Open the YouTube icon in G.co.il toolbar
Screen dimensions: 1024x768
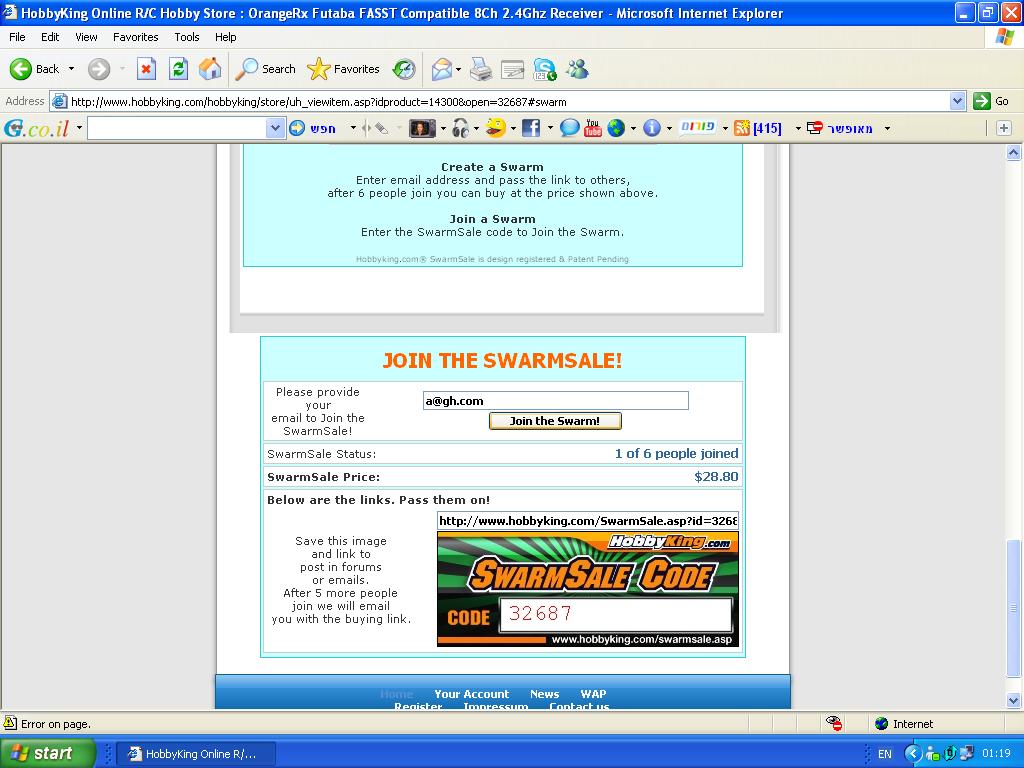click(592, 128)
